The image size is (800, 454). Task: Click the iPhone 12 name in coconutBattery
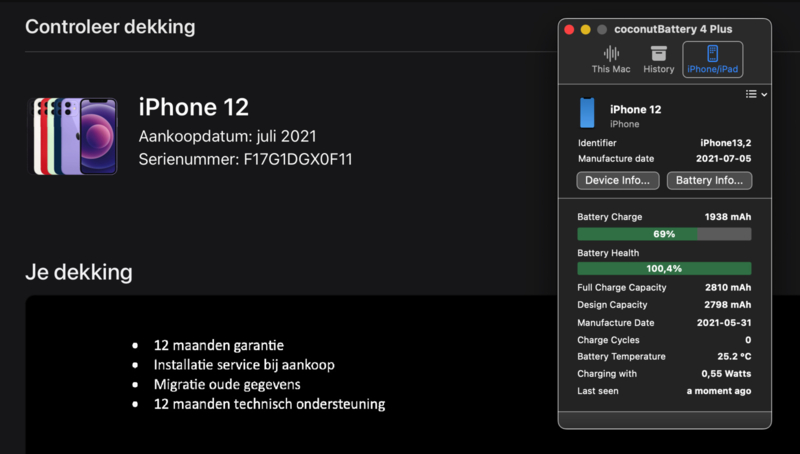pyautogui.click(x=636, y=110)
